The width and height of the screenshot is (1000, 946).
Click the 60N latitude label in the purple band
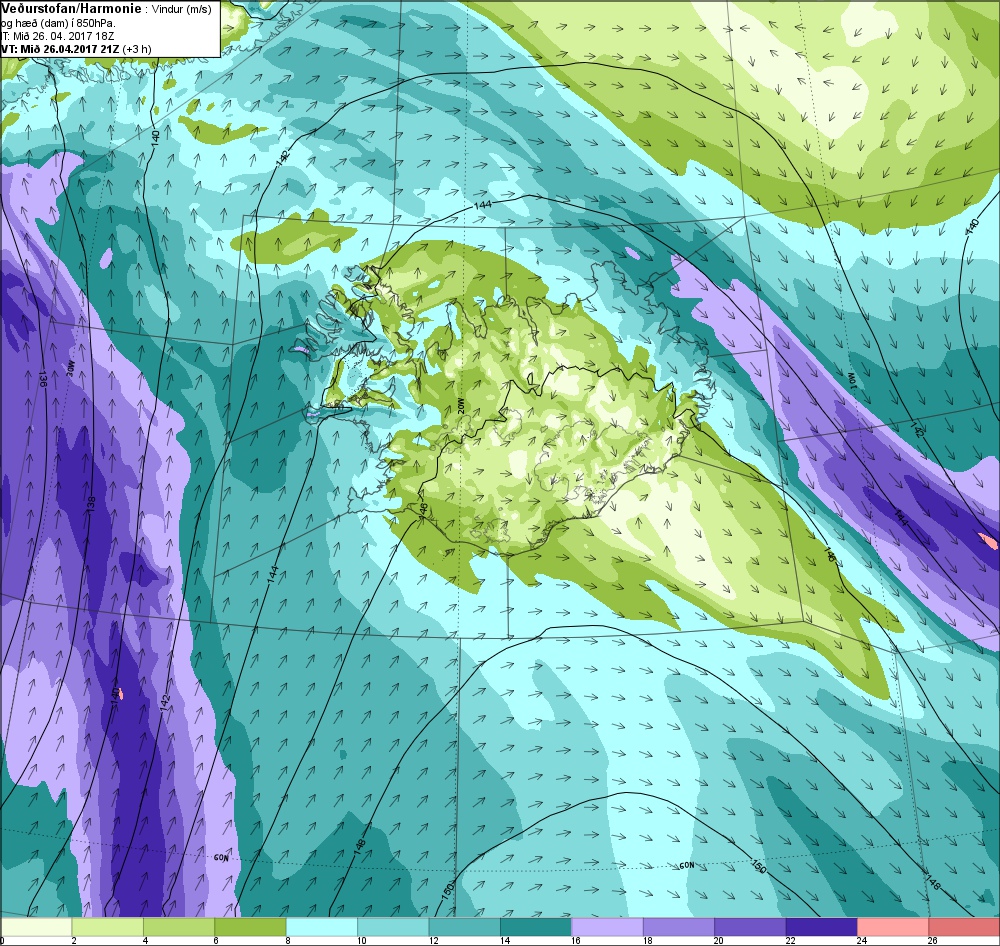(x=221, y=858)
